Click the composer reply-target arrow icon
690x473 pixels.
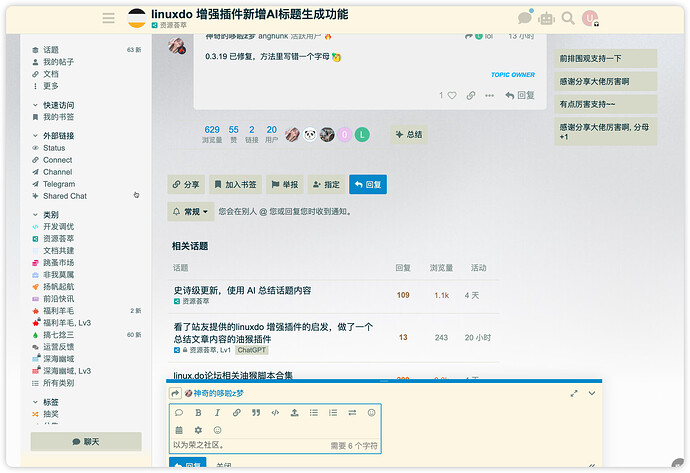click(x=175, y=393)
